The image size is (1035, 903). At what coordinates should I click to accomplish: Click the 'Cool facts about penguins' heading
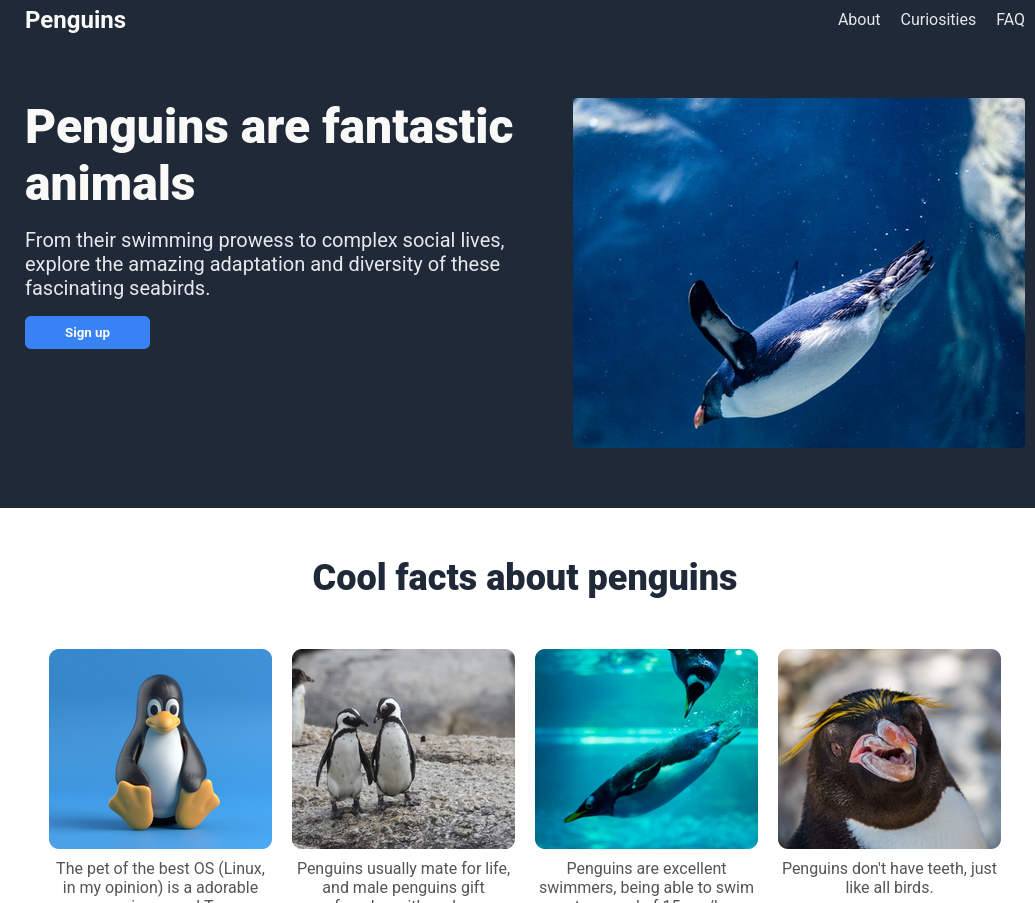pos(525,578)
